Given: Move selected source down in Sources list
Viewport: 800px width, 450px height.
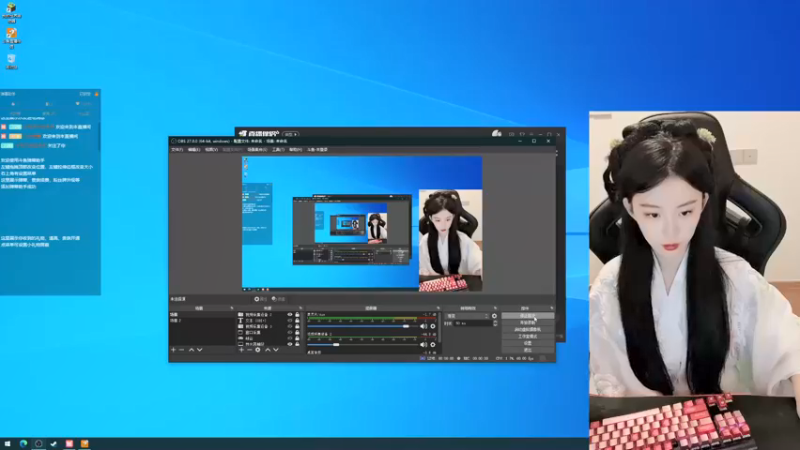Looking at the screenshot, I should tap(276, 350).
